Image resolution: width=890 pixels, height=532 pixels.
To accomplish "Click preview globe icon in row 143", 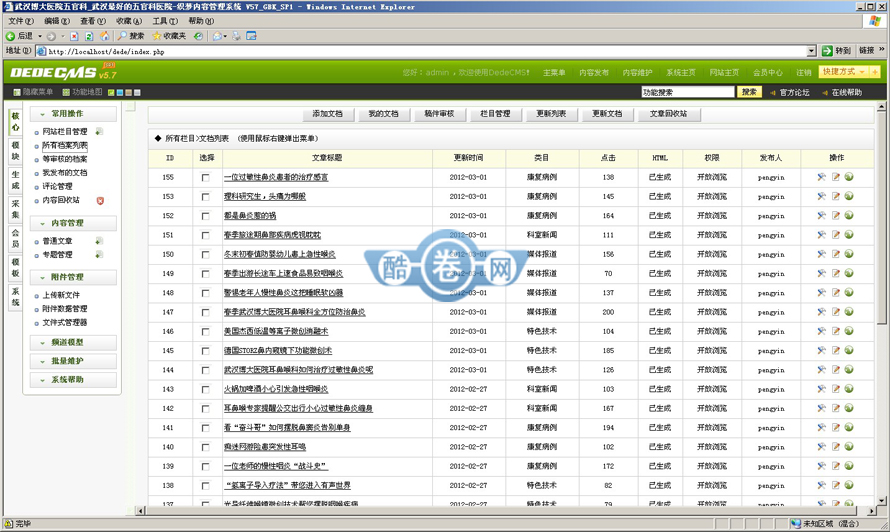I will coord(849,389).
